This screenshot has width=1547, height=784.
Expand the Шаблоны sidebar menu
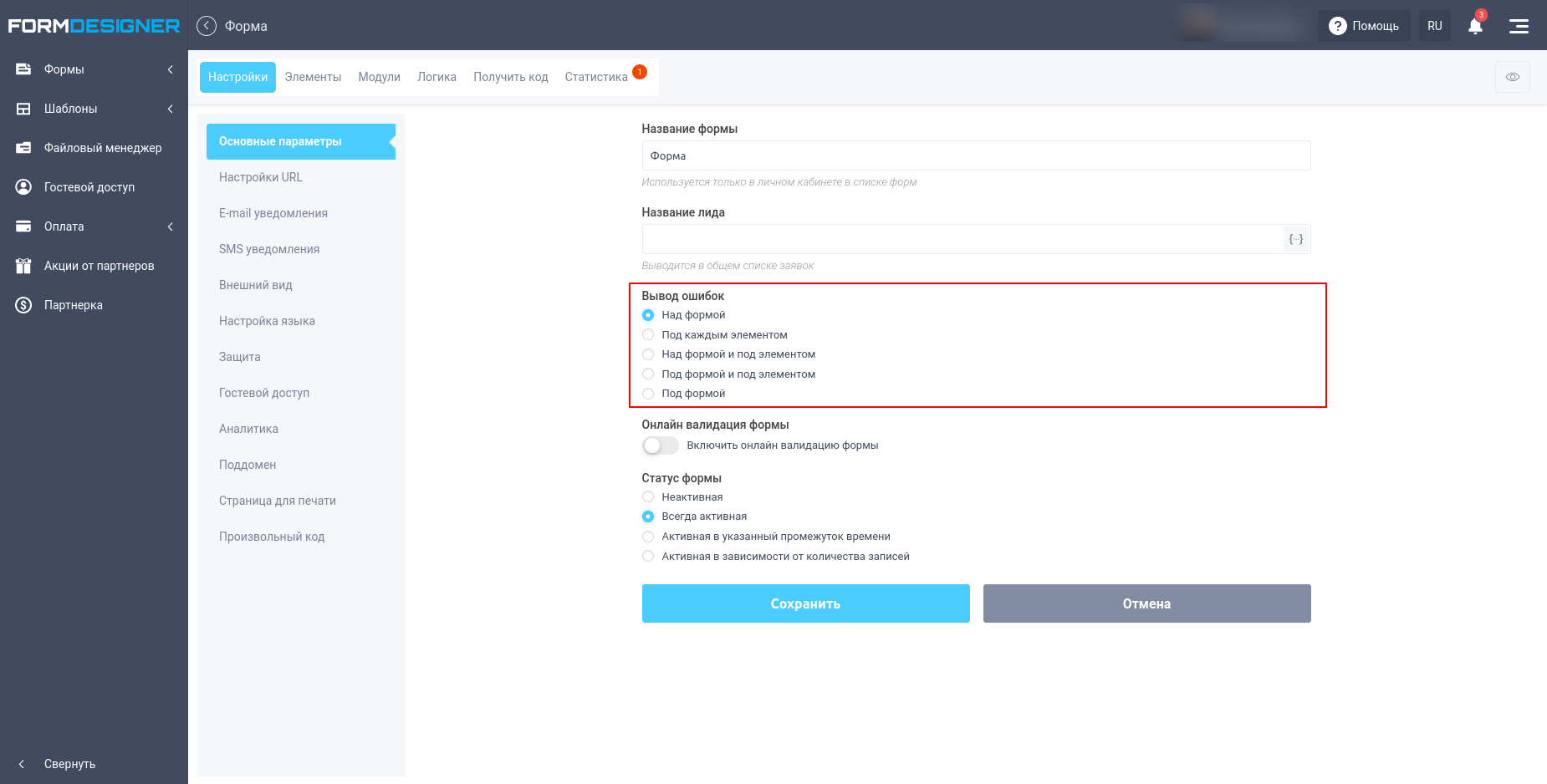click(71, 109)
